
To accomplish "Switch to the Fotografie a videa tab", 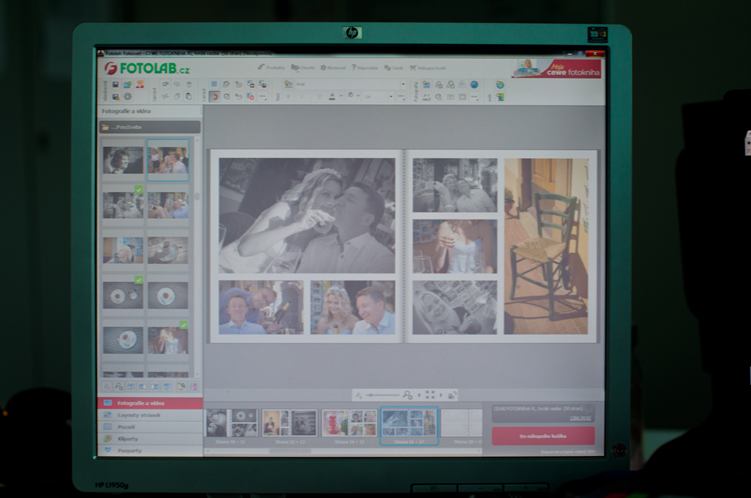I will coord(150,403).
